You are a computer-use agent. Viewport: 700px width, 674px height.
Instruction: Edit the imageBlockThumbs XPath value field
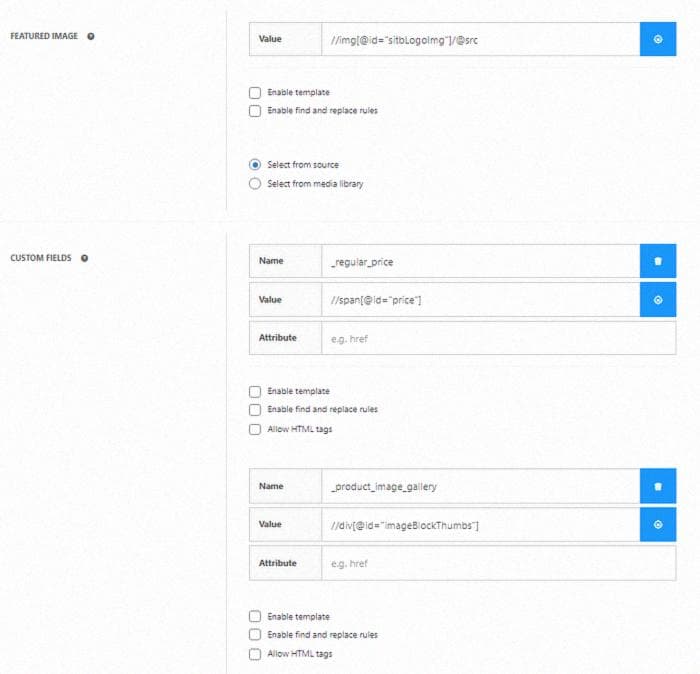pos(480,524)
